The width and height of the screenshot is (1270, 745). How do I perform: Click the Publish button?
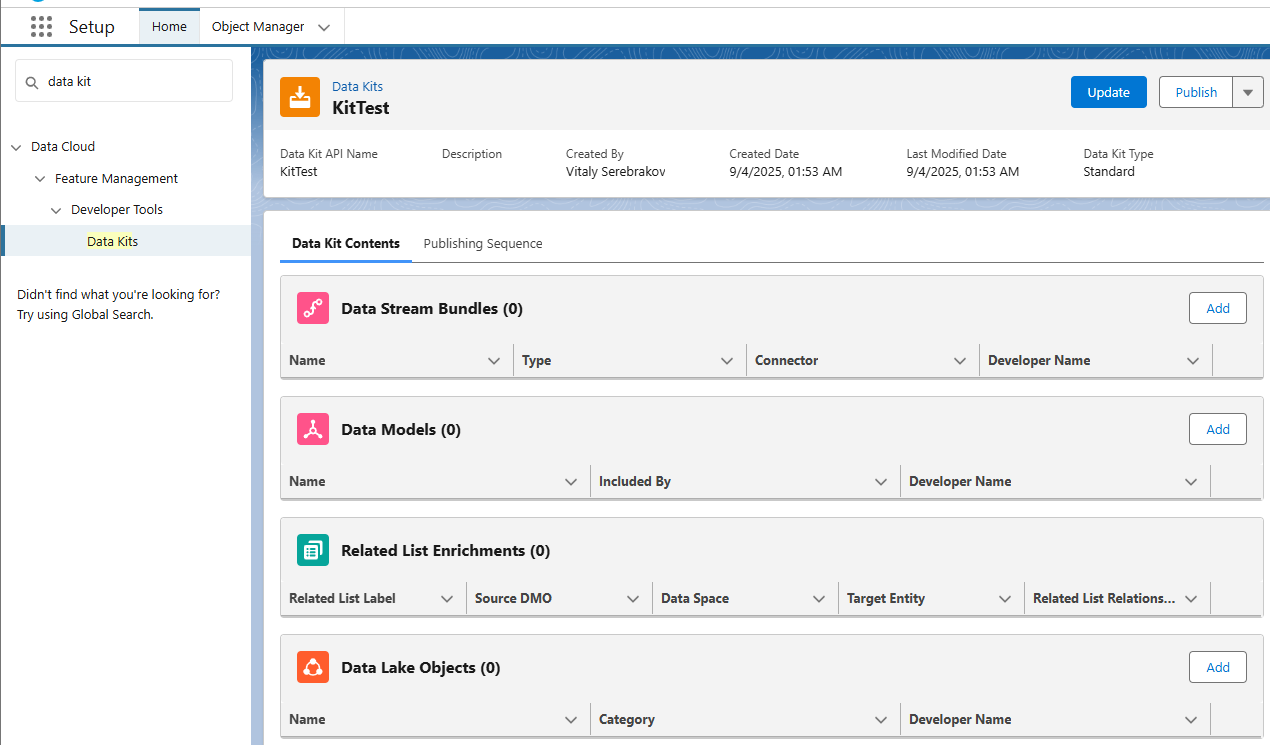pyautogui.click(x=1196, y=92)
